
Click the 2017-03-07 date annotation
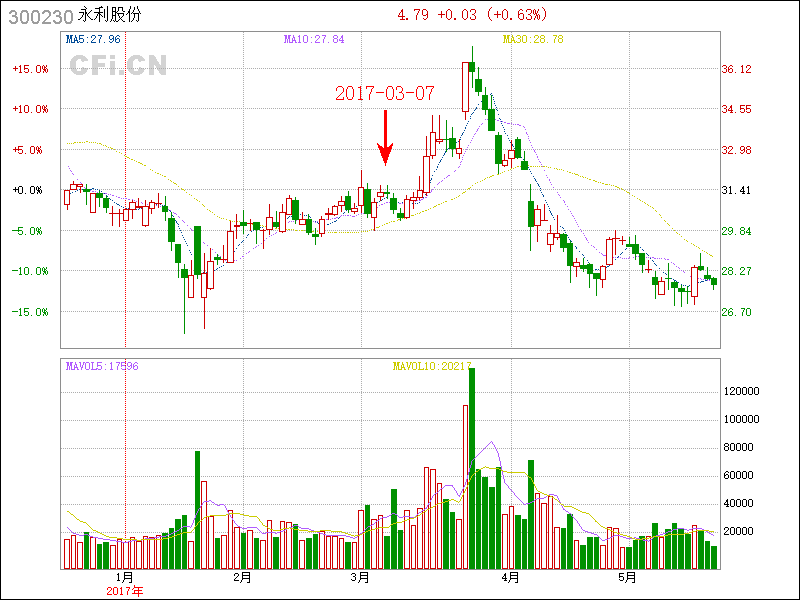[385, 93]
